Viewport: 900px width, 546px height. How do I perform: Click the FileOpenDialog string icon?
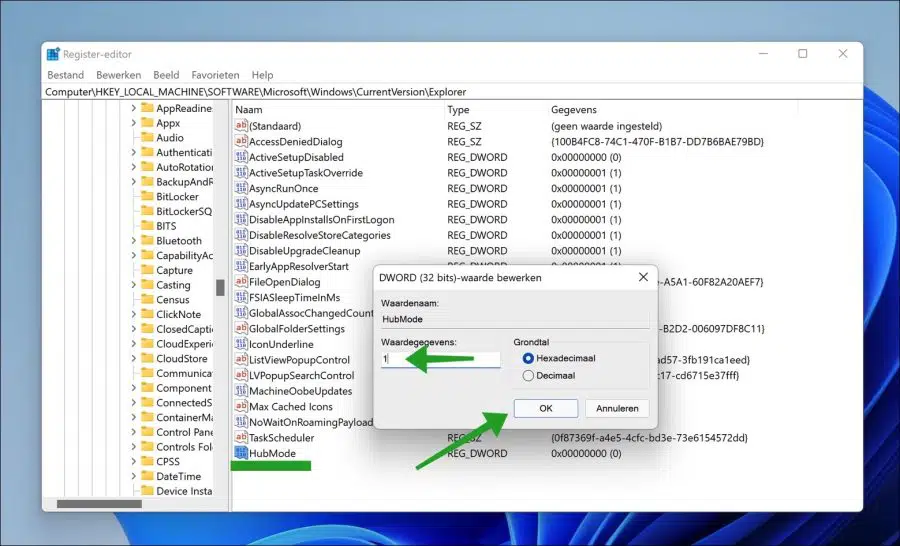coord(241,281)
